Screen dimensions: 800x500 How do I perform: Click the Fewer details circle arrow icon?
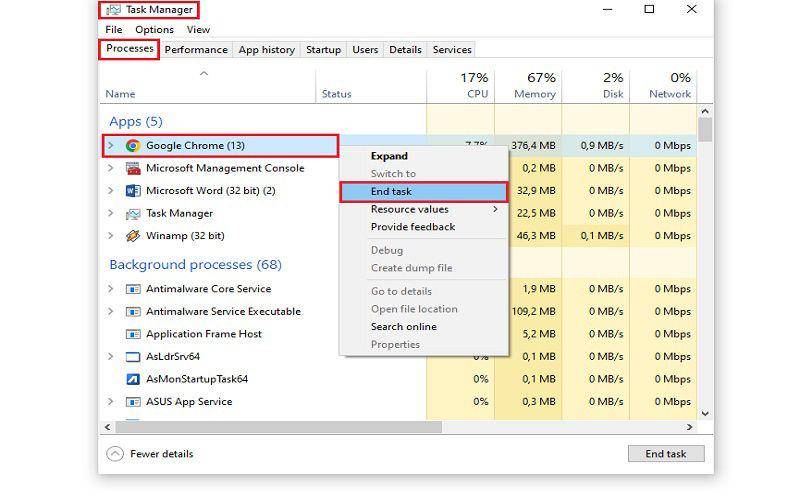(115, 454)
